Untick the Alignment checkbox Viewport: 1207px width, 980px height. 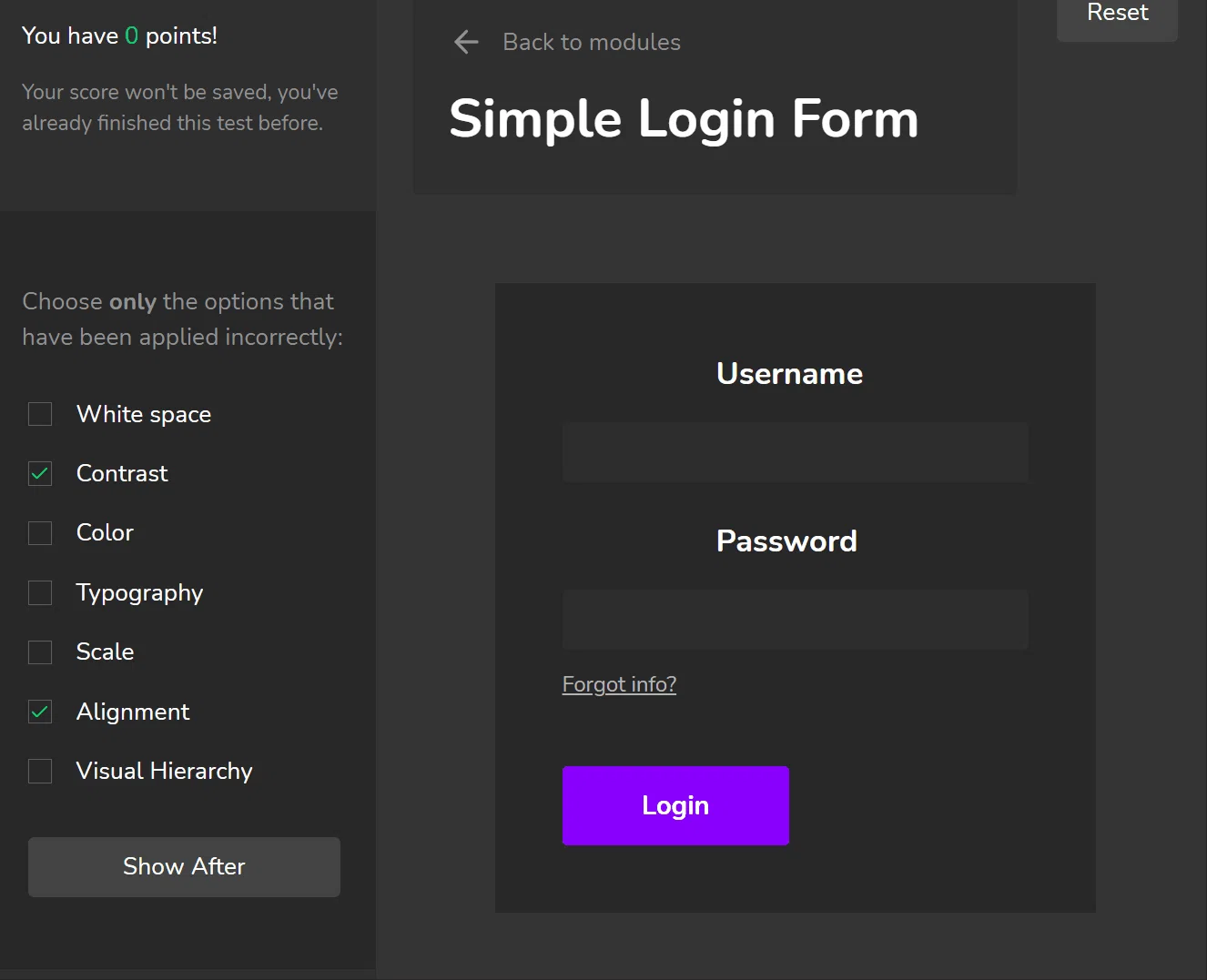(x=40, y=712)
